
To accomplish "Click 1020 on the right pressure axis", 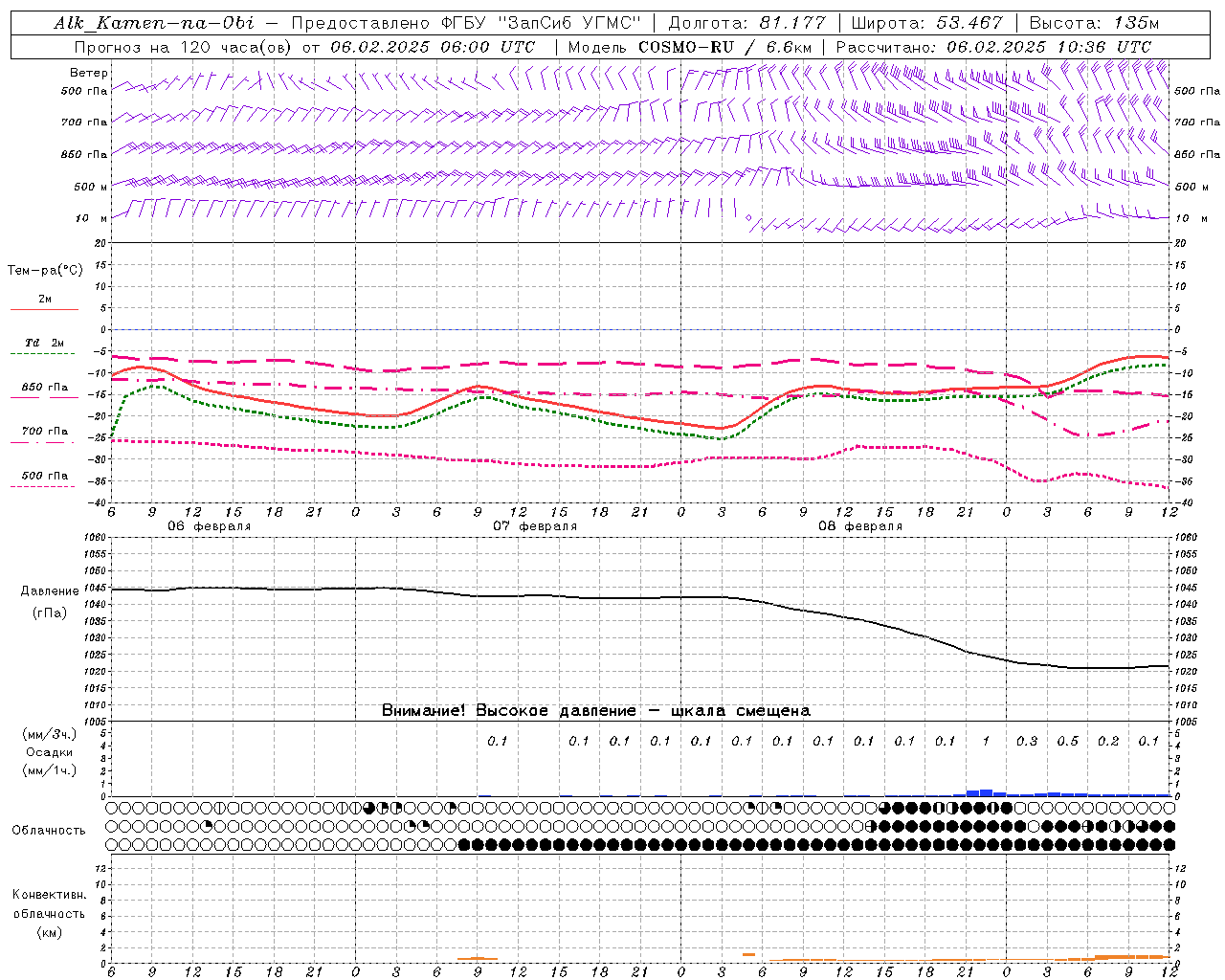I will (x=1186, y=672).
